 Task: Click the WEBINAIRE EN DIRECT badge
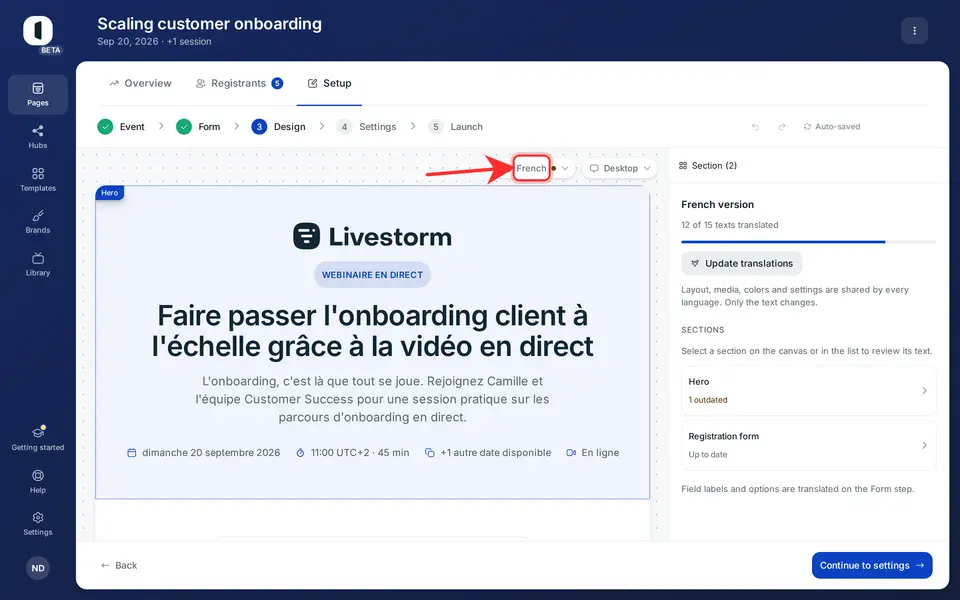pos(372,275)
